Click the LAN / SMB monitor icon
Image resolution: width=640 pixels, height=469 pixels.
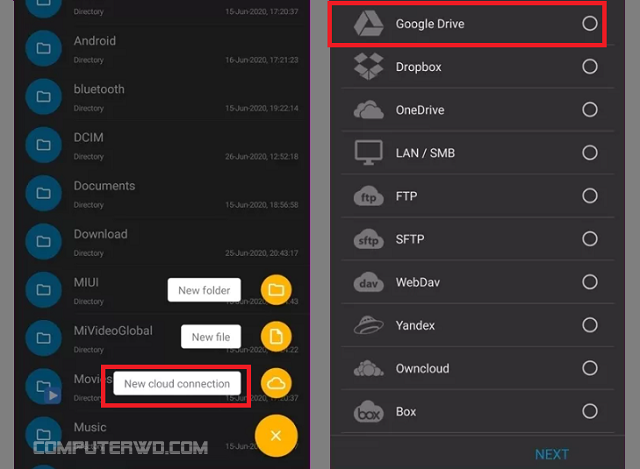(x=369, y=153)
